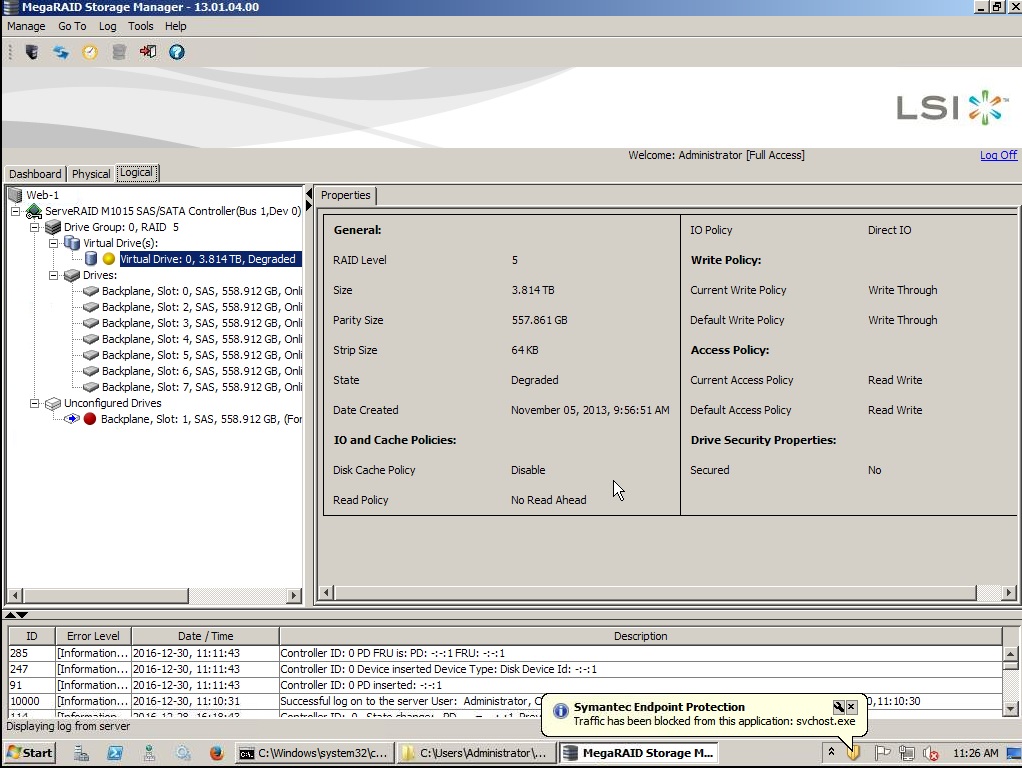Collapse the Virtual Drive(s) node

tap(53, 243)
